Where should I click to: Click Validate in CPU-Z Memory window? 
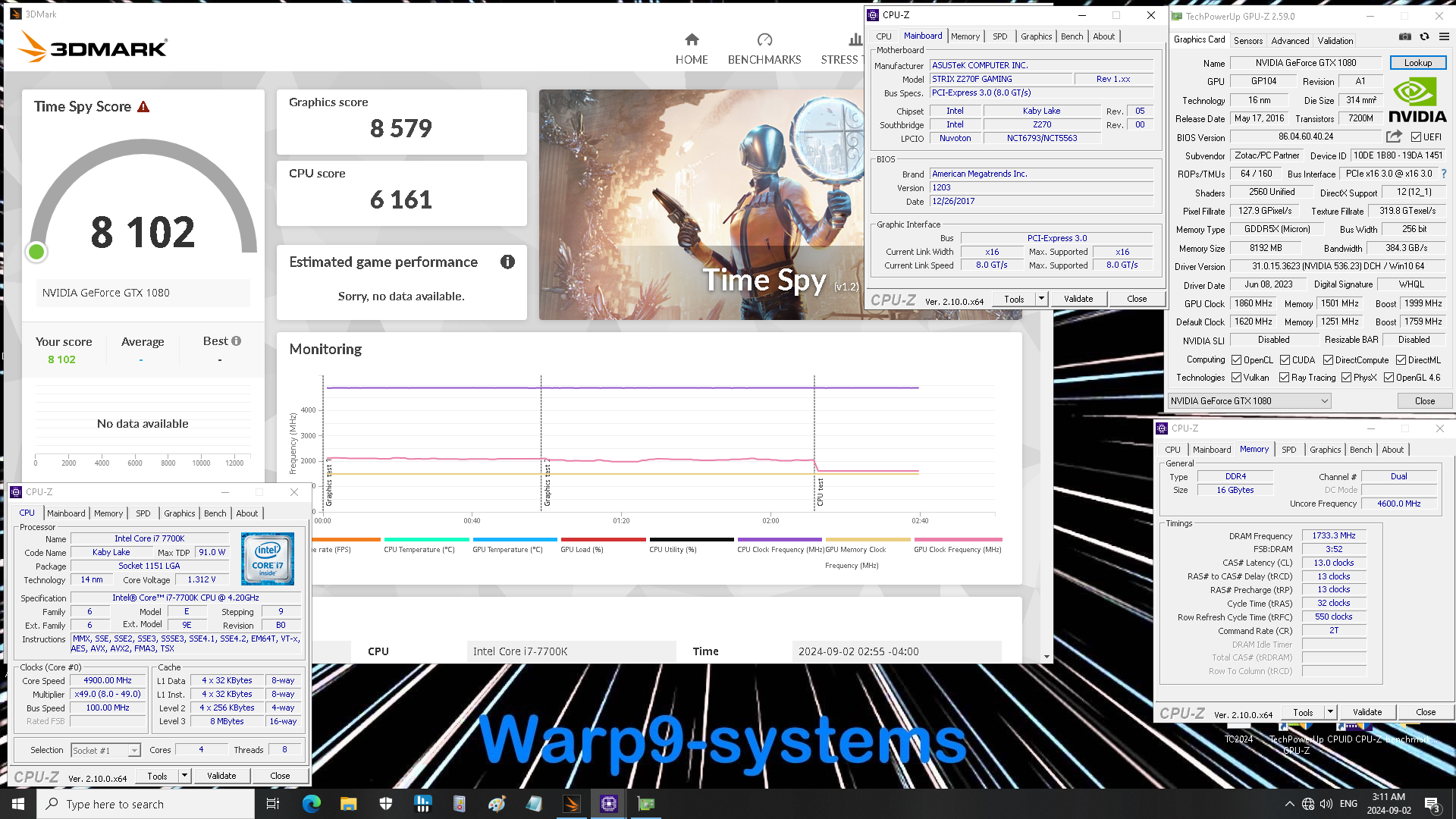1367,712
